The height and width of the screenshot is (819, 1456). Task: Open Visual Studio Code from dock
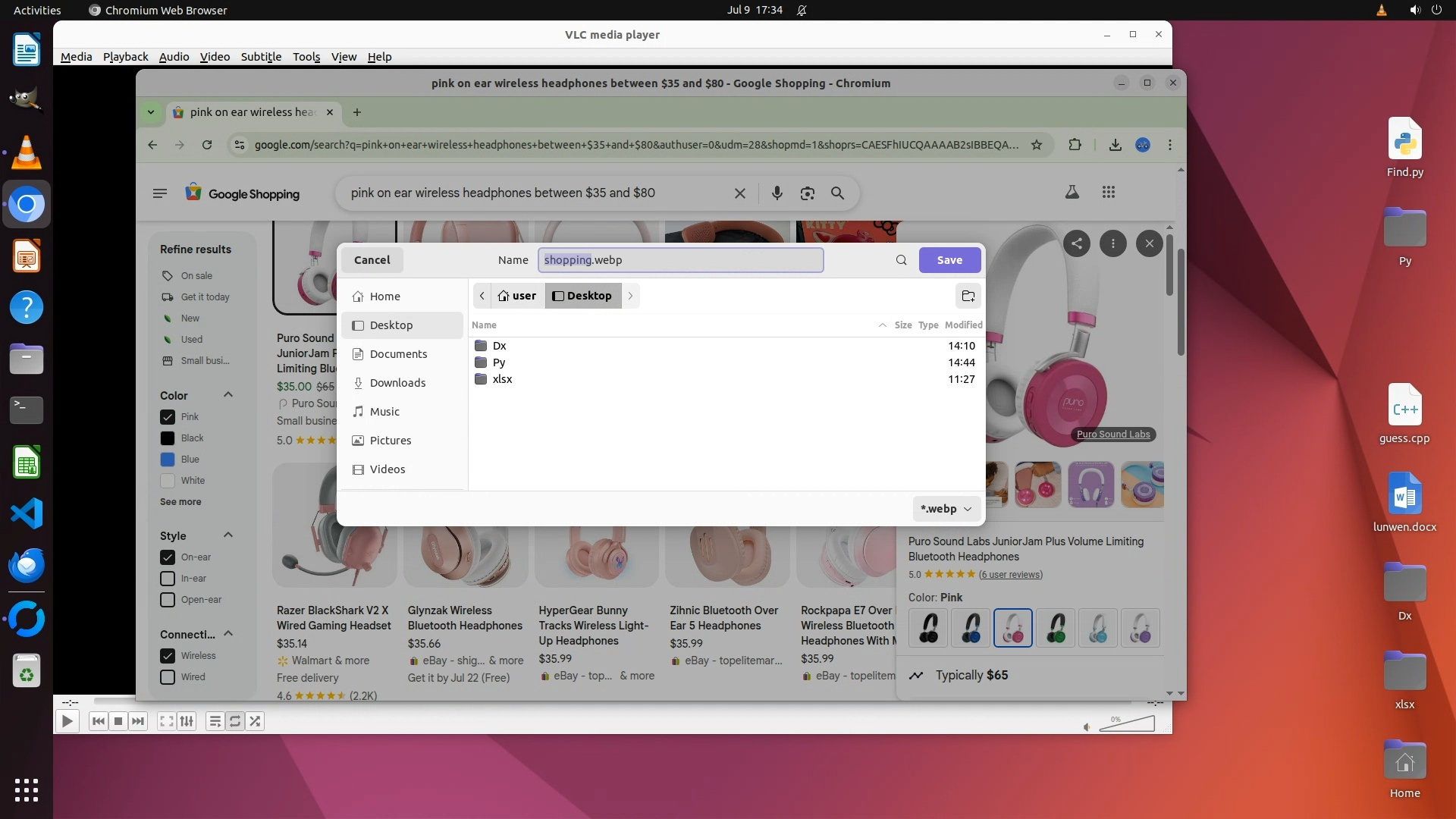click(x=27, y=514)
